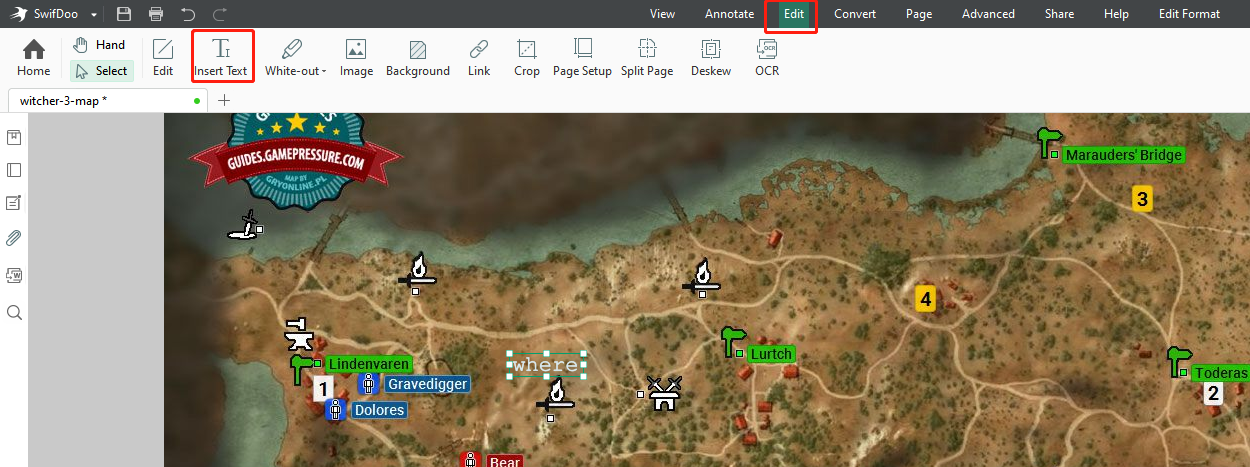This screenshot has width=1250, height=467.
Task: Click the boat harbor icon on map
Action: pyautogui.click(x=243, y=224)
